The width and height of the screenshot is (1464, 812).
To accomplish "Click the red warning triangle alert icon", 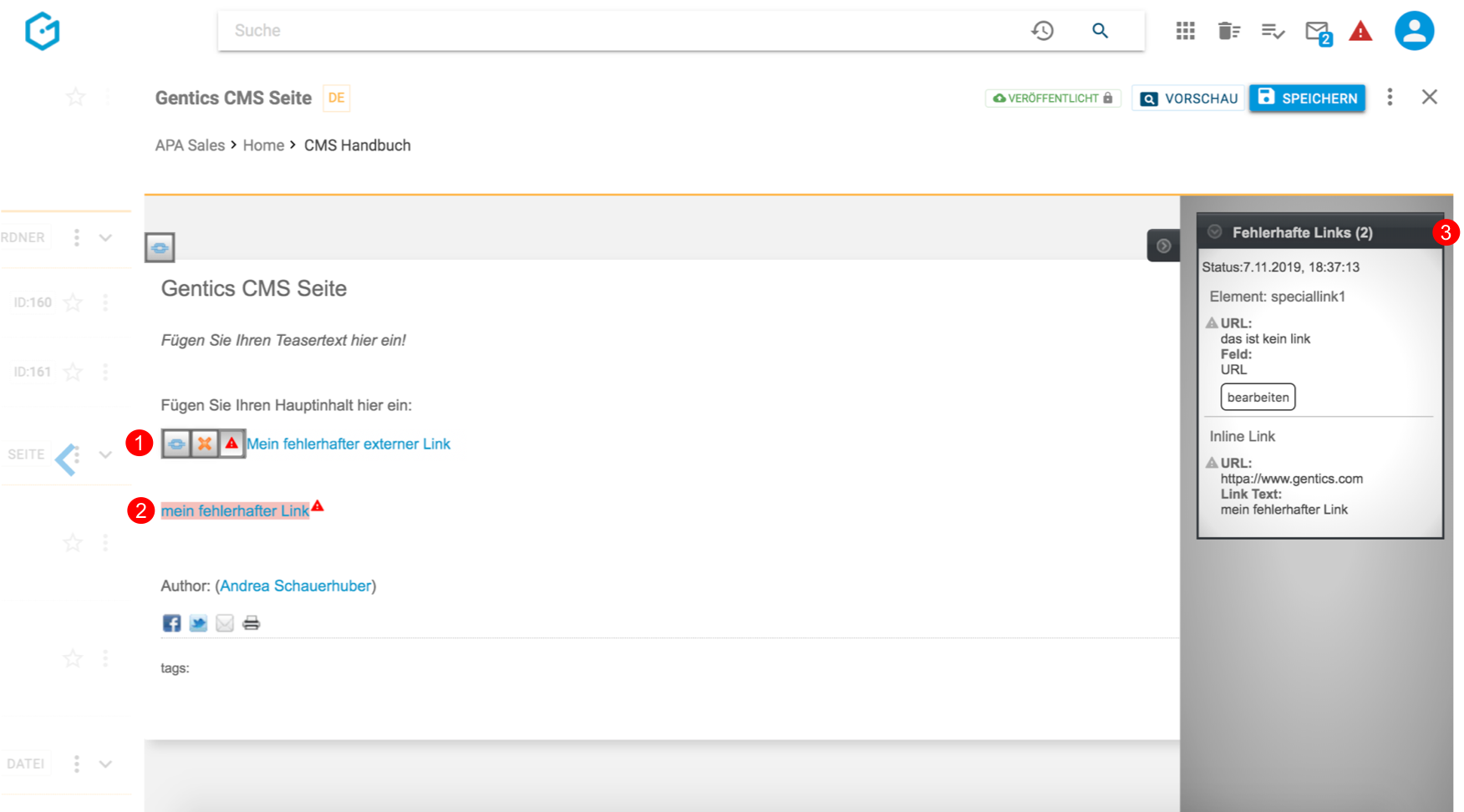I will (x=1360, y=32).
